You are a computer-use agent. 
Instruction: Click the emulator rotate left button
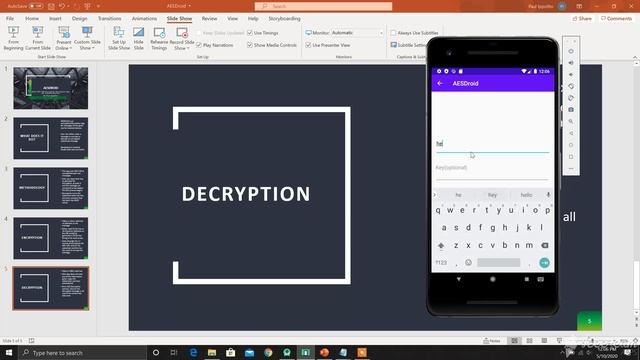tap(571, 87)
